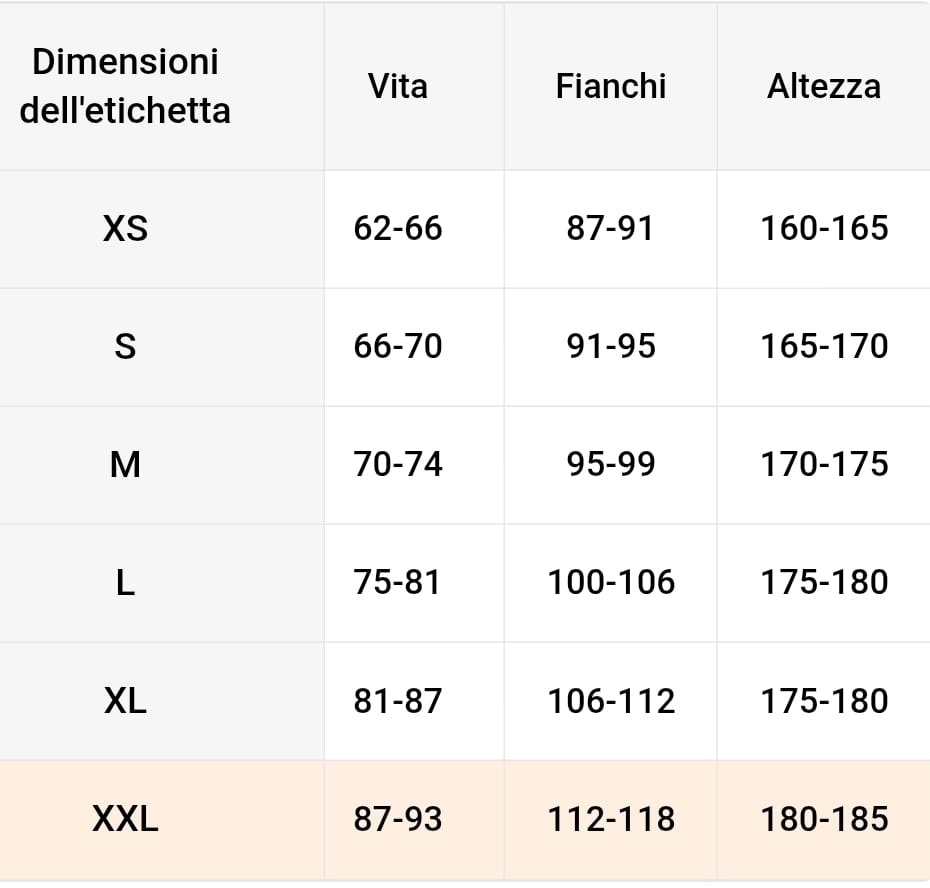Select the S size row label
The width and height of the screenshot is (930, 888).
click(125, 347)
